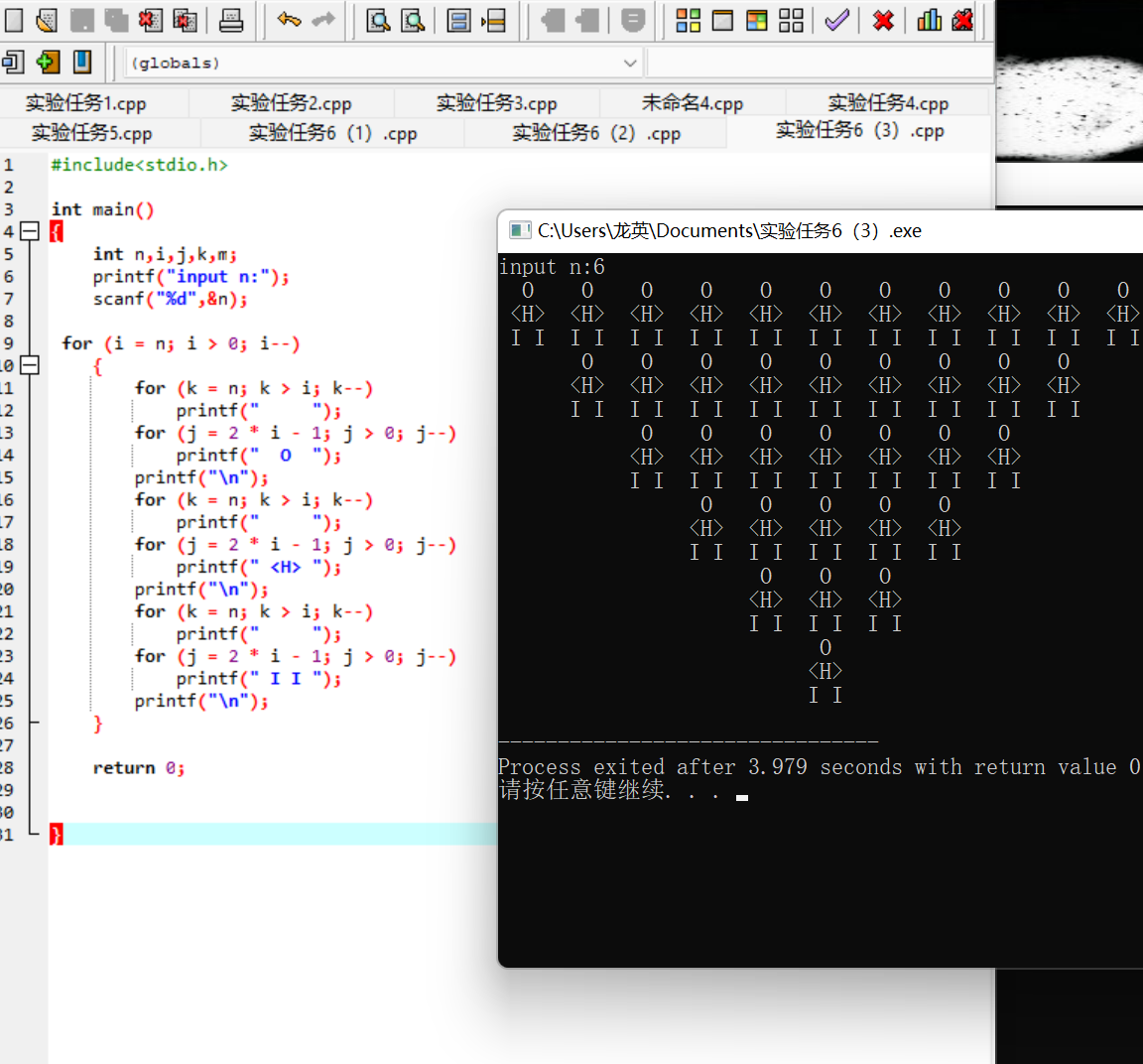Open Go to line via toolbar icon
This screenshot has height=1064, width=1143.
point(493,20)
